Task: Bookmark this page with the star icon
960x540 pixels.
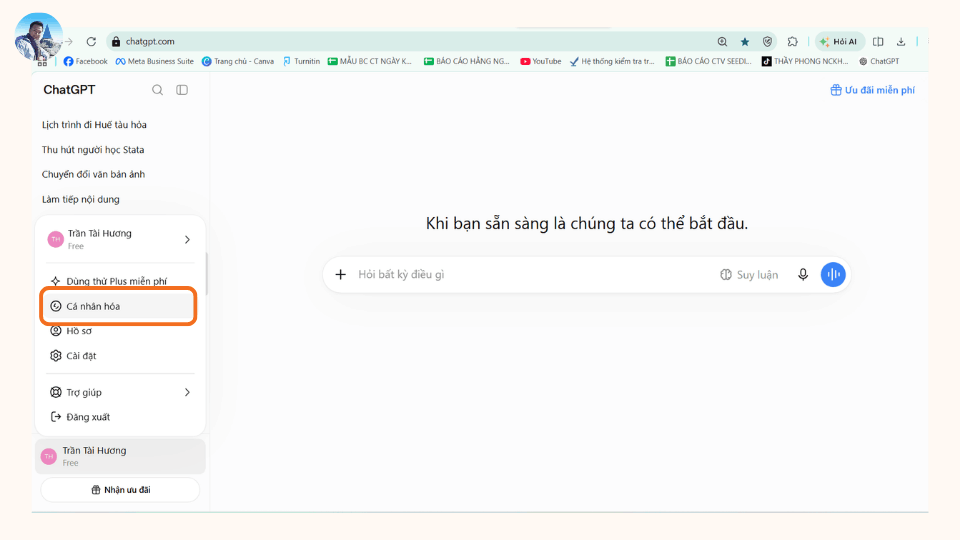Action: click(744, 42)
